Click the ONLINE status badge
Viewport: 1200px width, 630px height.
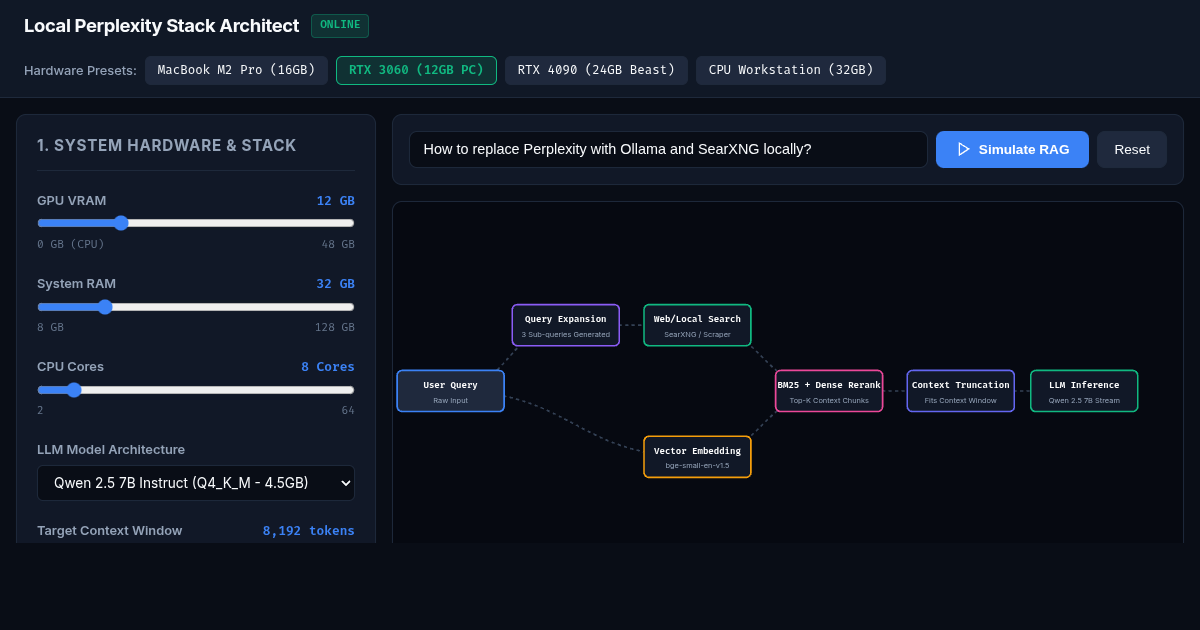pos(340,26)
